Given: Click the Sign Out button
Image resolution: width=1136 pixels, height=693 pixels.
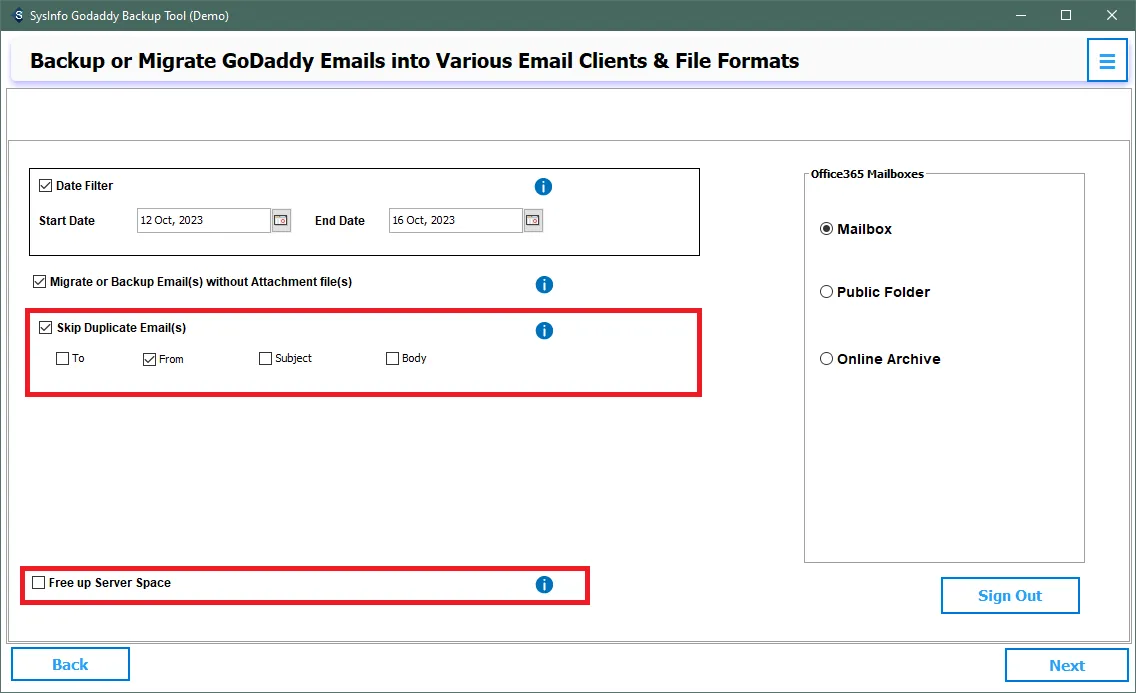Looking at the screenshot, I should click(x=1010, y=595).
